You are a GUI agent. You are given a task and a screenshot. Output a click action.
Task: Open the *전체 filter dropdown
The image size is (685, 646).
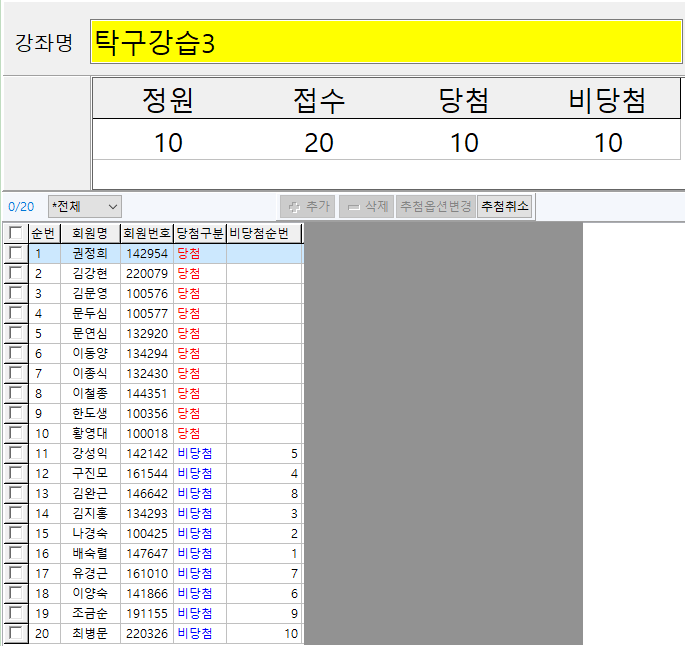coord(85,206)
